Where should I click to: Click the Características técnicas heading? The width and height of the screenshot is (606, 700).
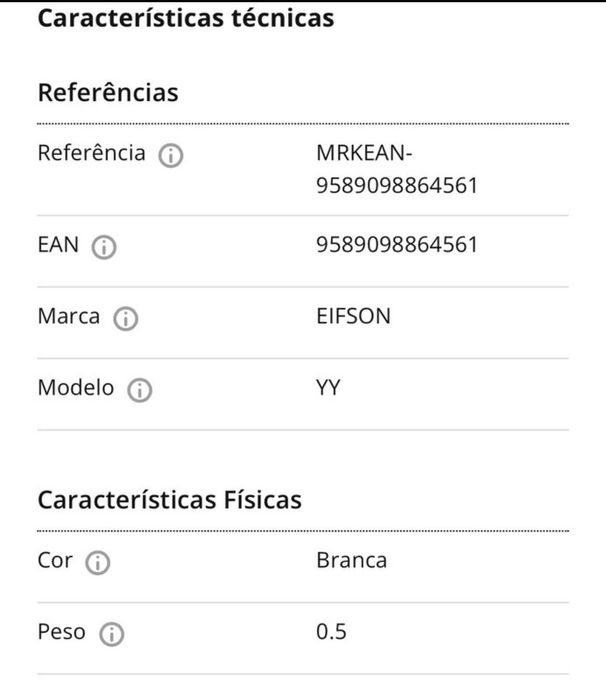(x=185, y=19)
